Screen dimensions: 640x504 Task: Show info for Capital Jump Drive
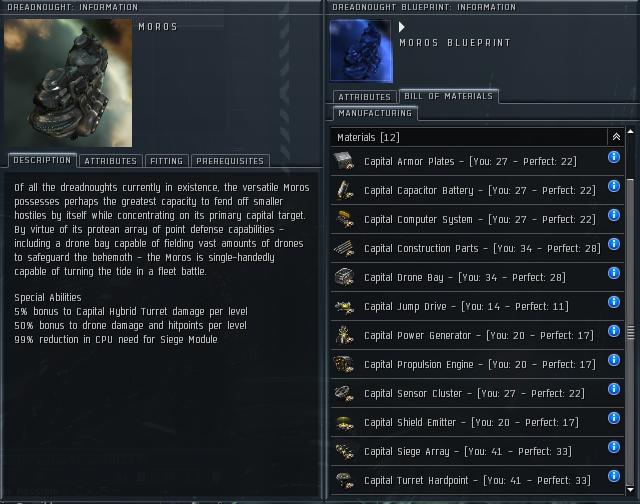click(x=613, y=302)
